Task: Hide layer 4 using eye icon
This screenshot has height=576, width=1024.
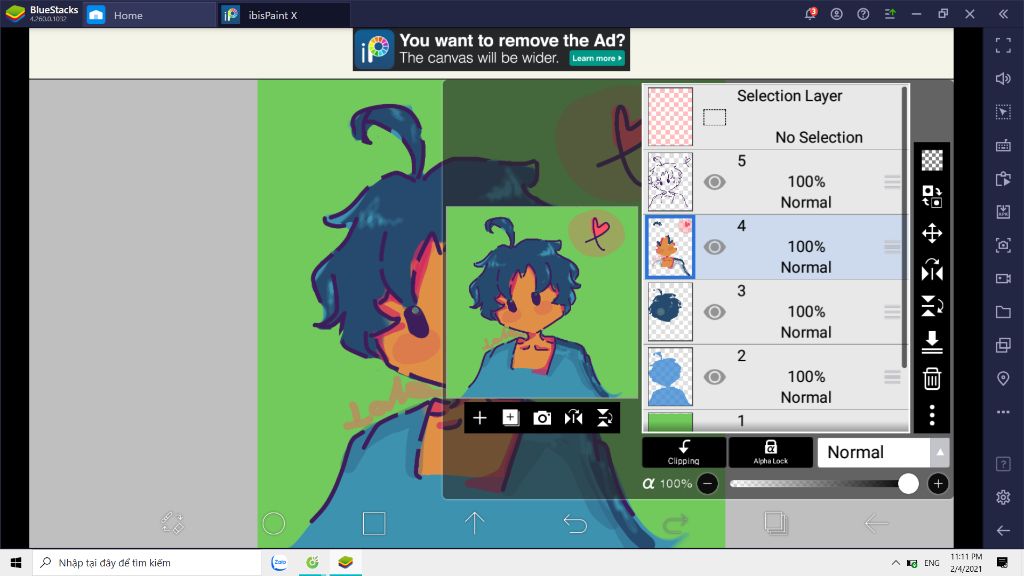Action: point(714,247)
